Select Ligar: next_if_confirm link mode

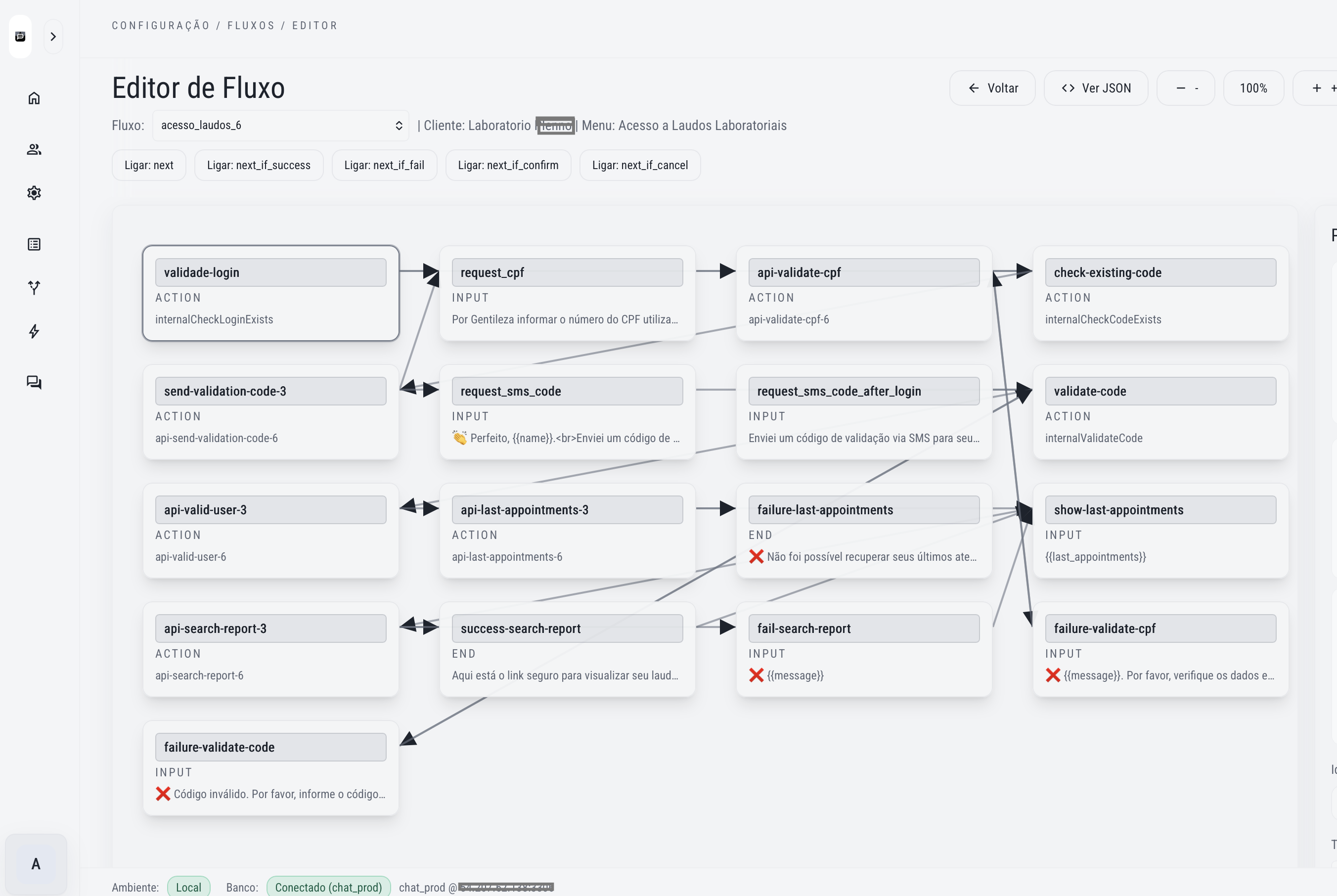point(508,165)
